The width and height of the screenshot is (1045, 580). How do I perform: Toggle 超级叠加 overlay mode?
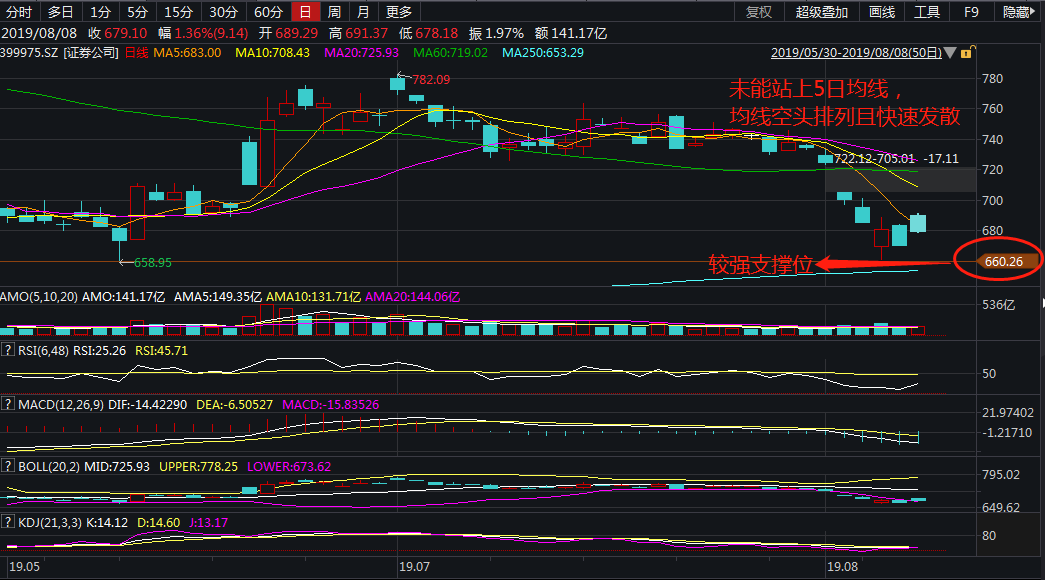point(821,12)
